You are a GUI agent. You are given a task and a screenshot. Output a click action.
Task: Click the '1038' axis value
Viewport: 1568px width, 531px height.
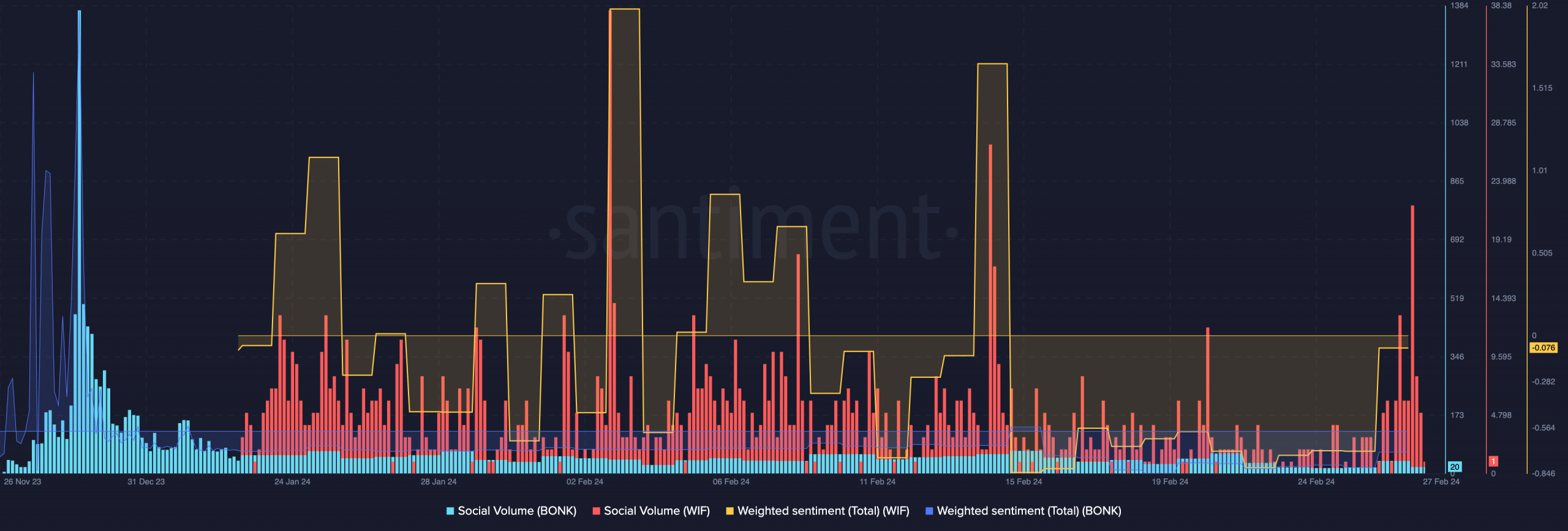pos(1459,122)
